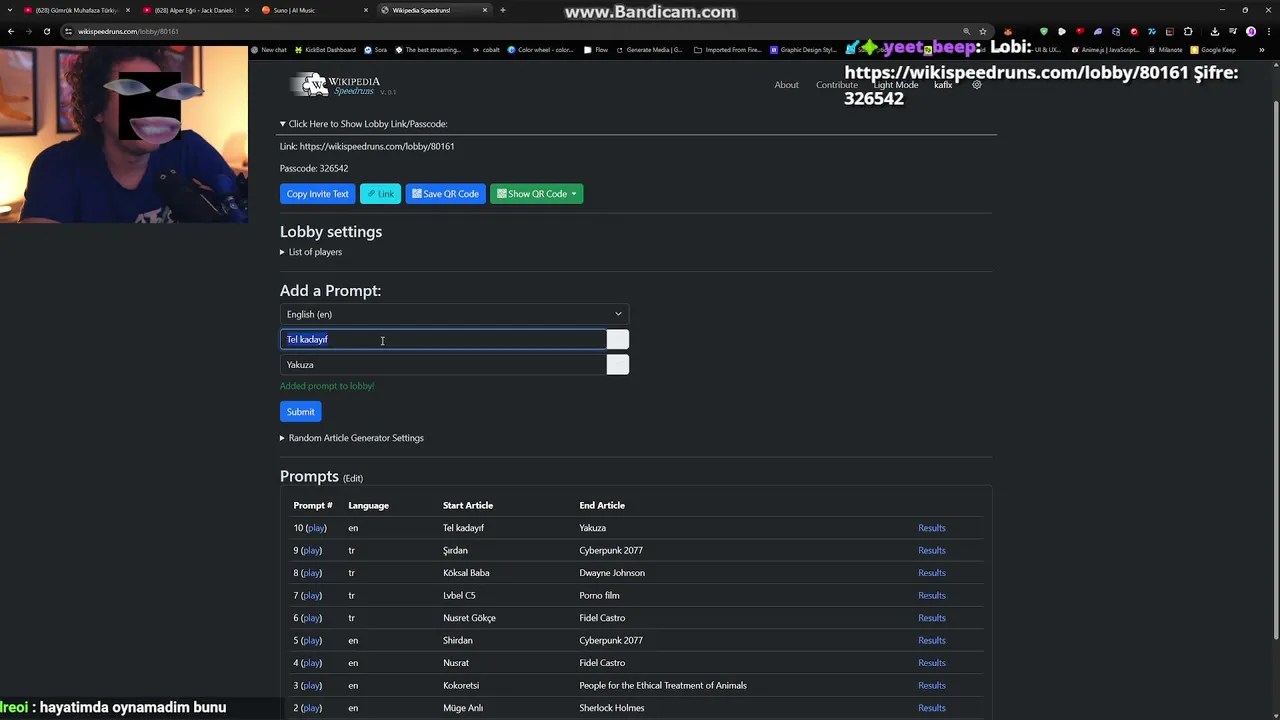The image size is (1280, 720).
Task: Open the Imported From Firefox bookmark folder
Action: click(728, 50)
